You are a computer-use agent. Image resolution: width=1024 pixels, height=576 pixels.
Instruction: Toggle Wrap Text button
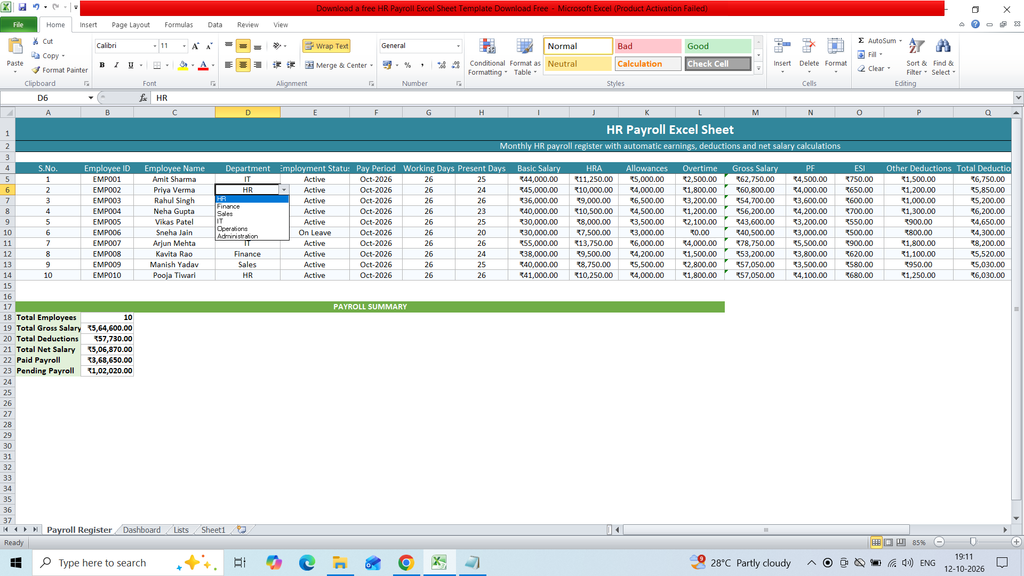(327, 46)
